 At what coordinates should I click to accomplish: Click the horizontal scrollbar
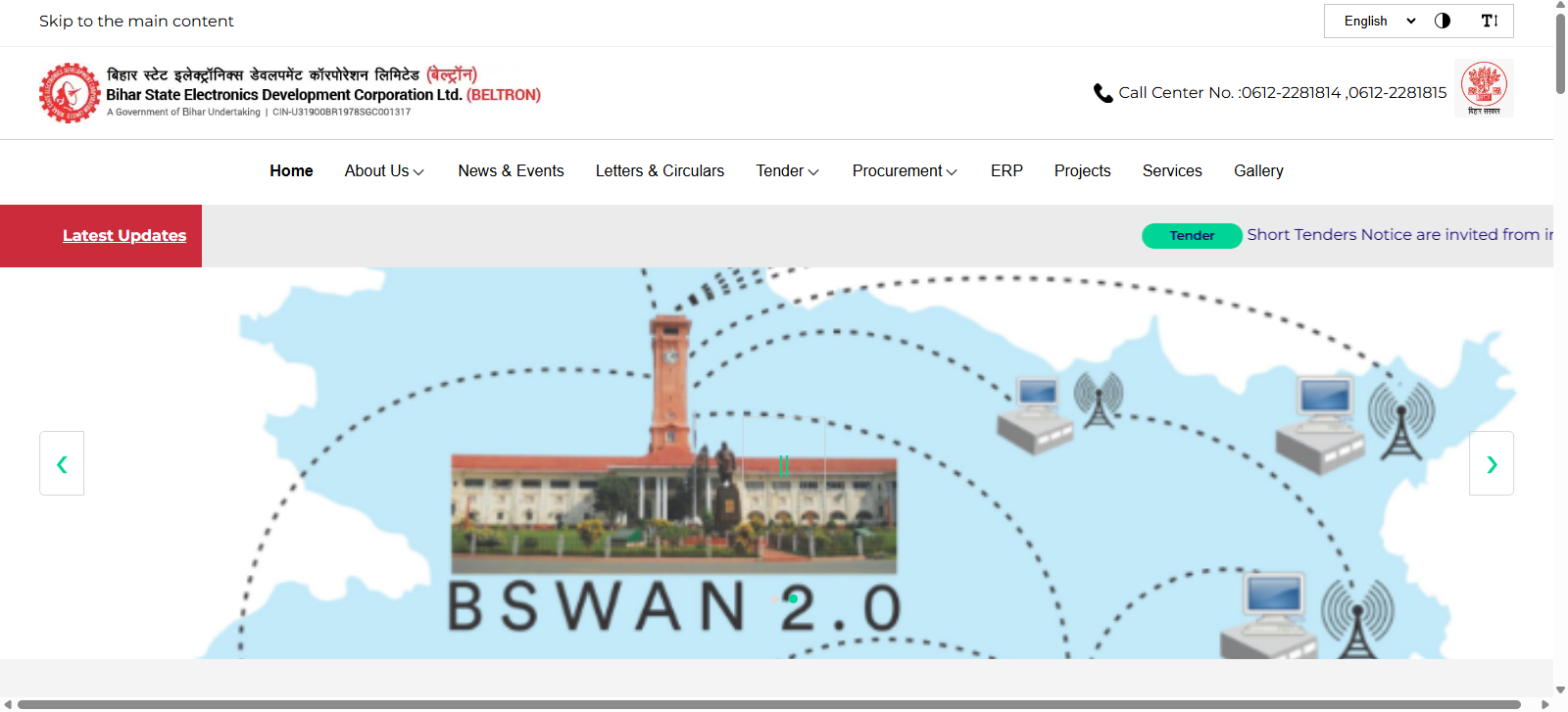coord(769,704)
